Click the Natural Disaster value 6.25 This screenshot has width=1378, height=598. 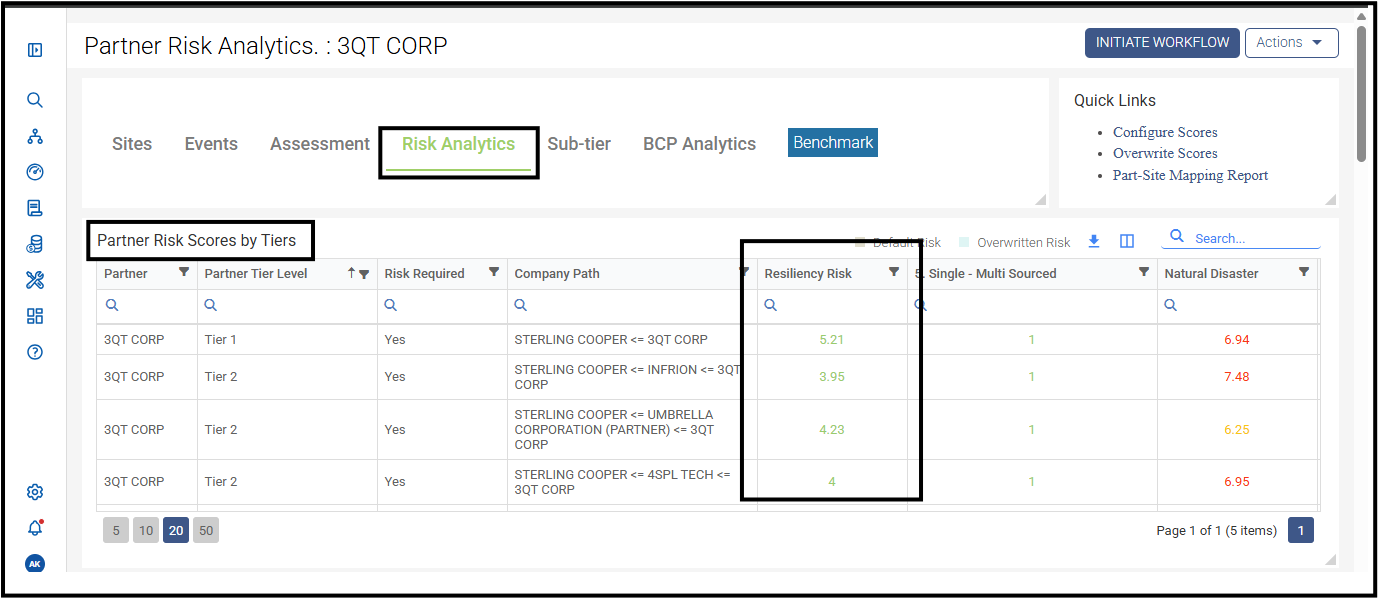coord(1237,430)
